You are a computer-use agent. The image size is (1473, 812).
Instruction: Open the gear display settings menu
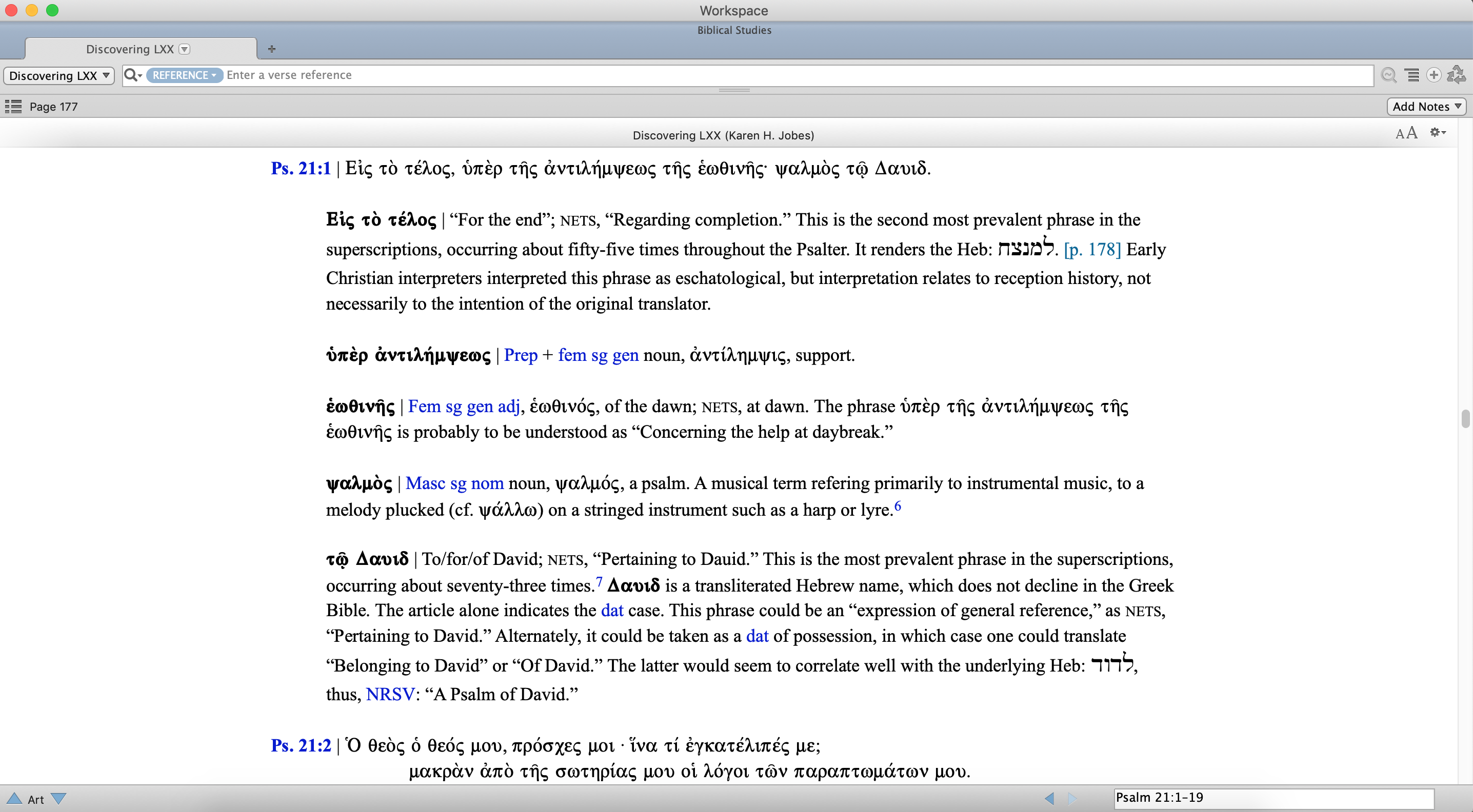(x=1438, y=133)
